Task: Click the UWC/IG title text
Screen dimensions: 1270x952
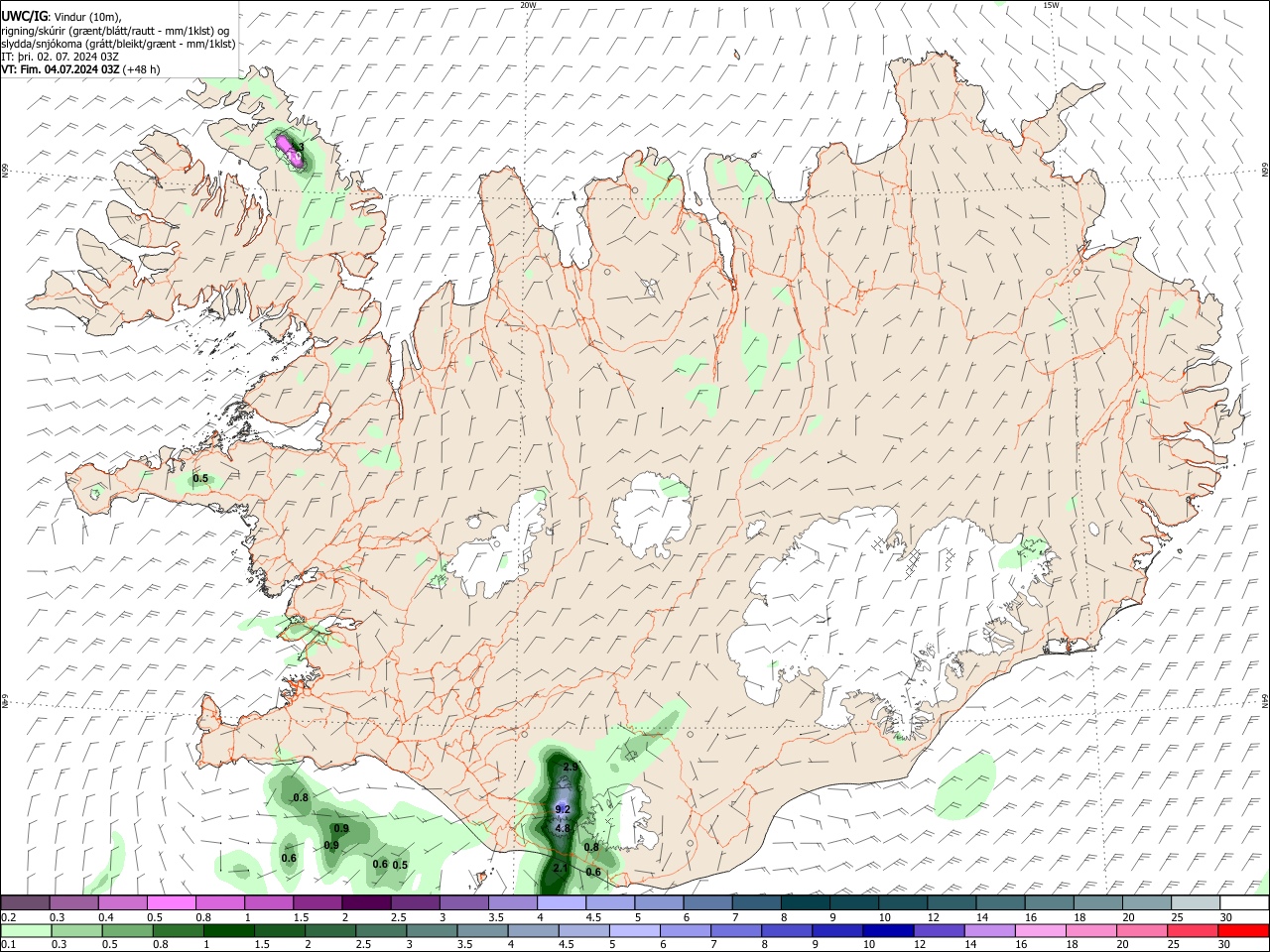Action: pyautogui.click(x=25, y=17)
